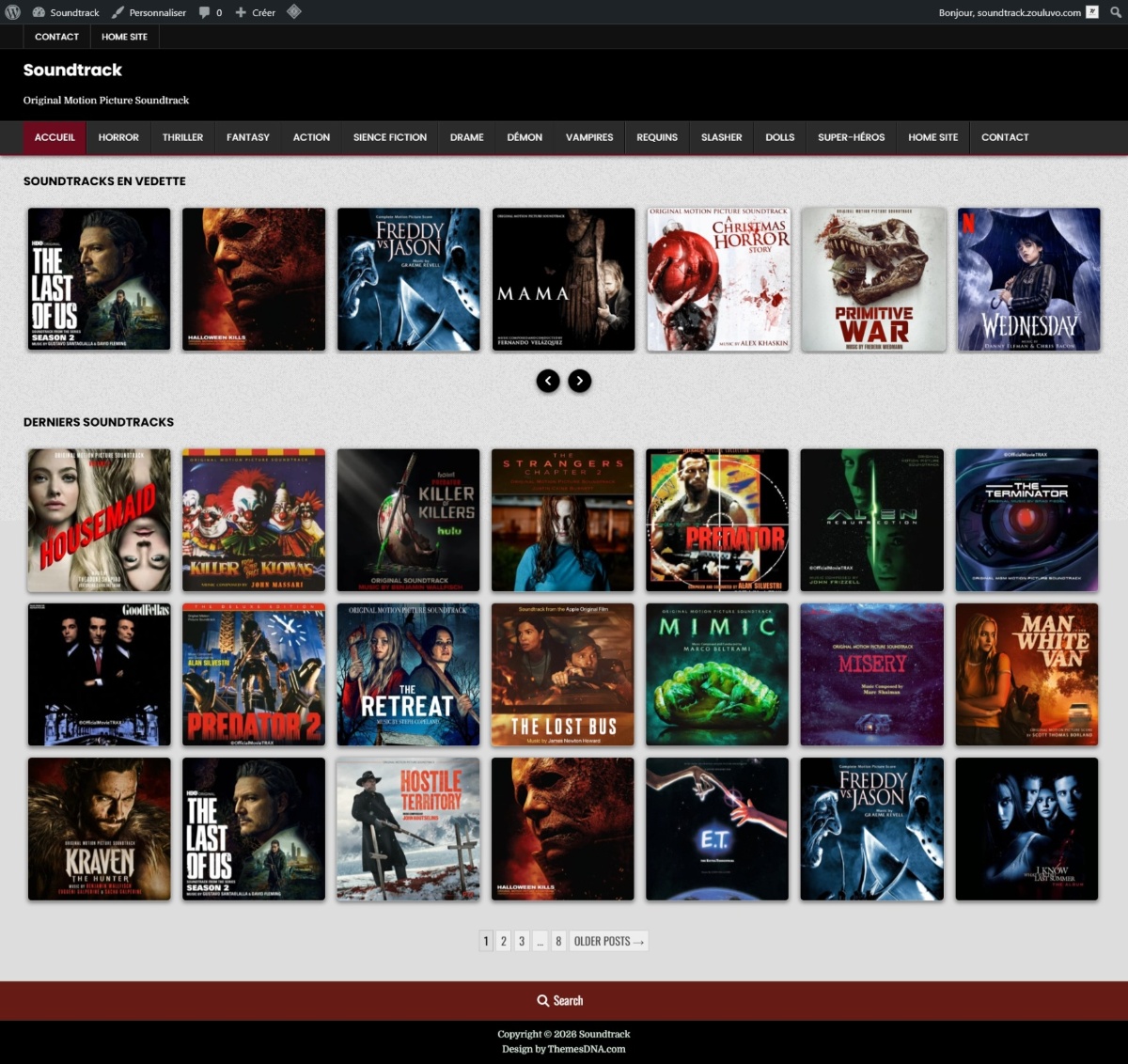Open Alien Resurrection cover
The height and width of the screenshot is (1064, 1128).
(x=872, y=520)
